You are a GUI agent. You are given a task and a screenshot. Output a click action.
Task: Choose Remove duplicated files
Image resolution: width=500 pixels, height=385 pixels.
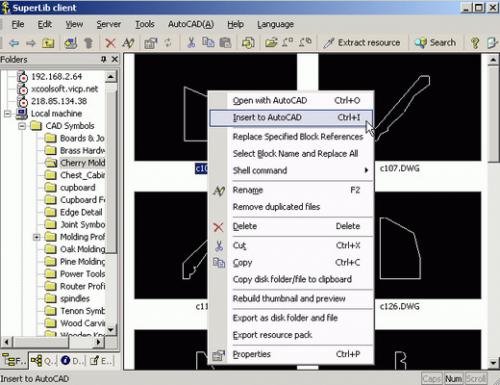(291, 207)
